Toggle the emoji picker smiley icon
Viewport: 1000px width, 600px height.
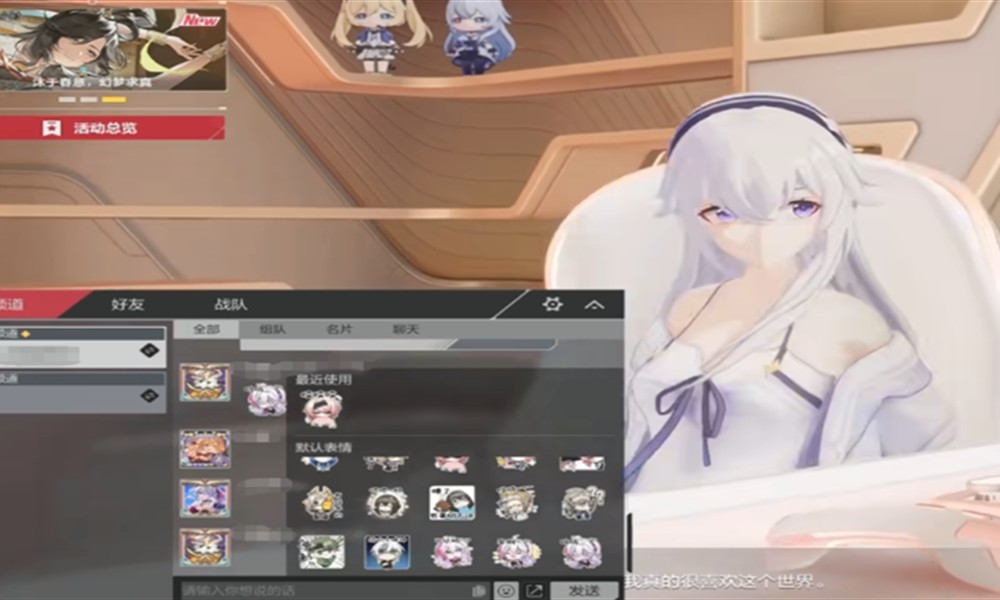tap(507, 590)
